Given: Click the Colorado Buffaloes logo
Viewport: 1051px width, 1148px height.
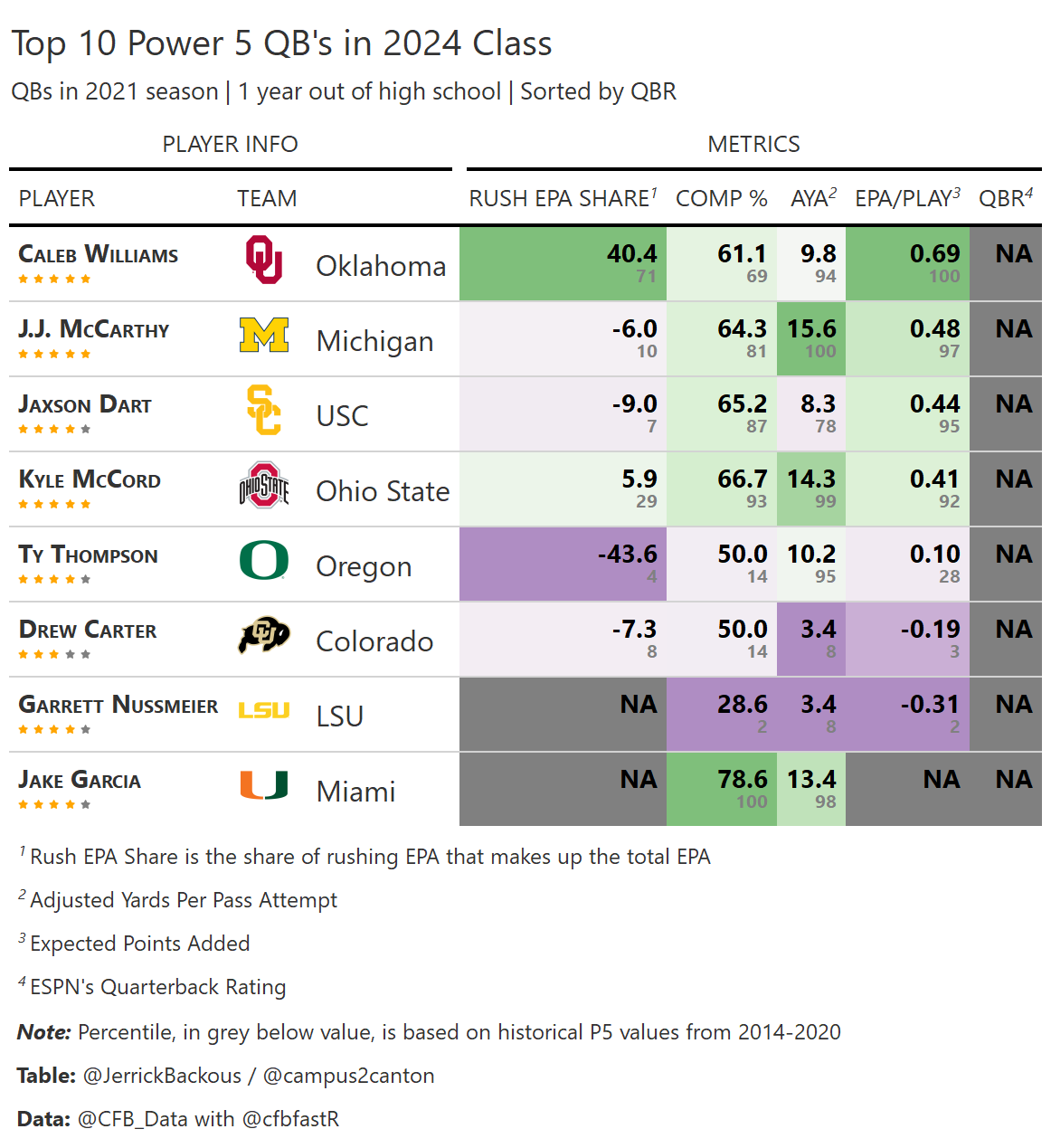Looking at the screenshot, I should [x=264, y=636].
